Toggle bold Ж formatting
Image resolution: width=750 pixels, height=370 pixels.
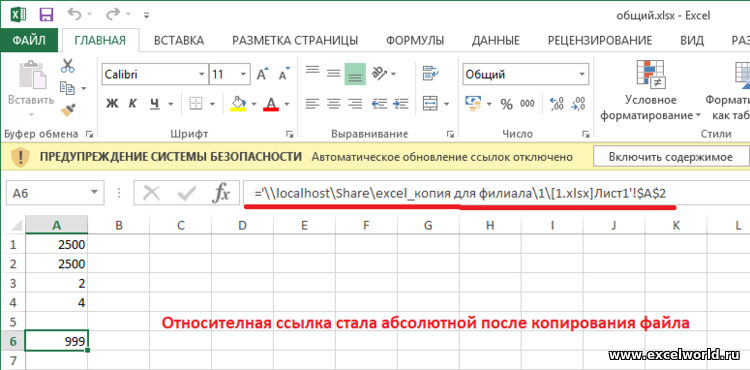tap(111, 103)
